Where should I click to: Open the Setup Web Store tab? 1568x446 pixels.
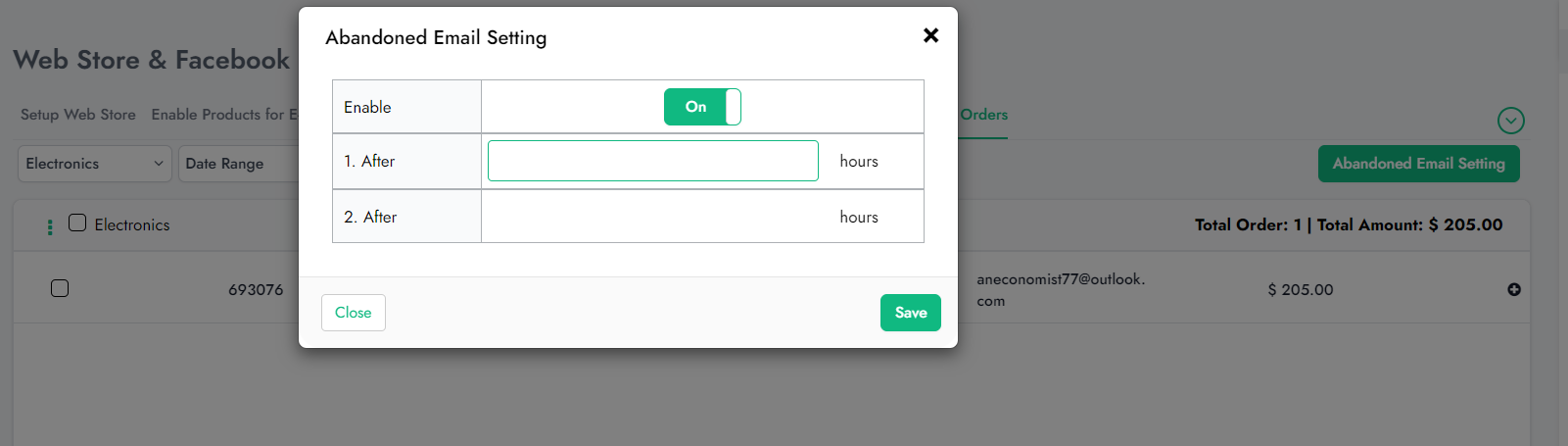[x=78, y=115]
